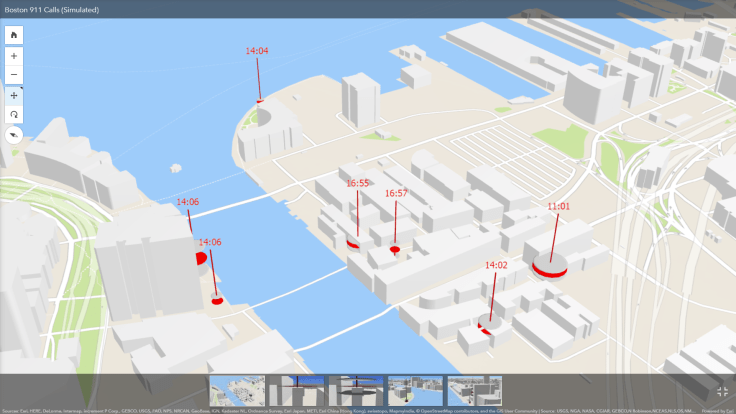Click the Boston 911 Calls title
The height and width of the screenshot is (414, 736).
tap(50, 9)
